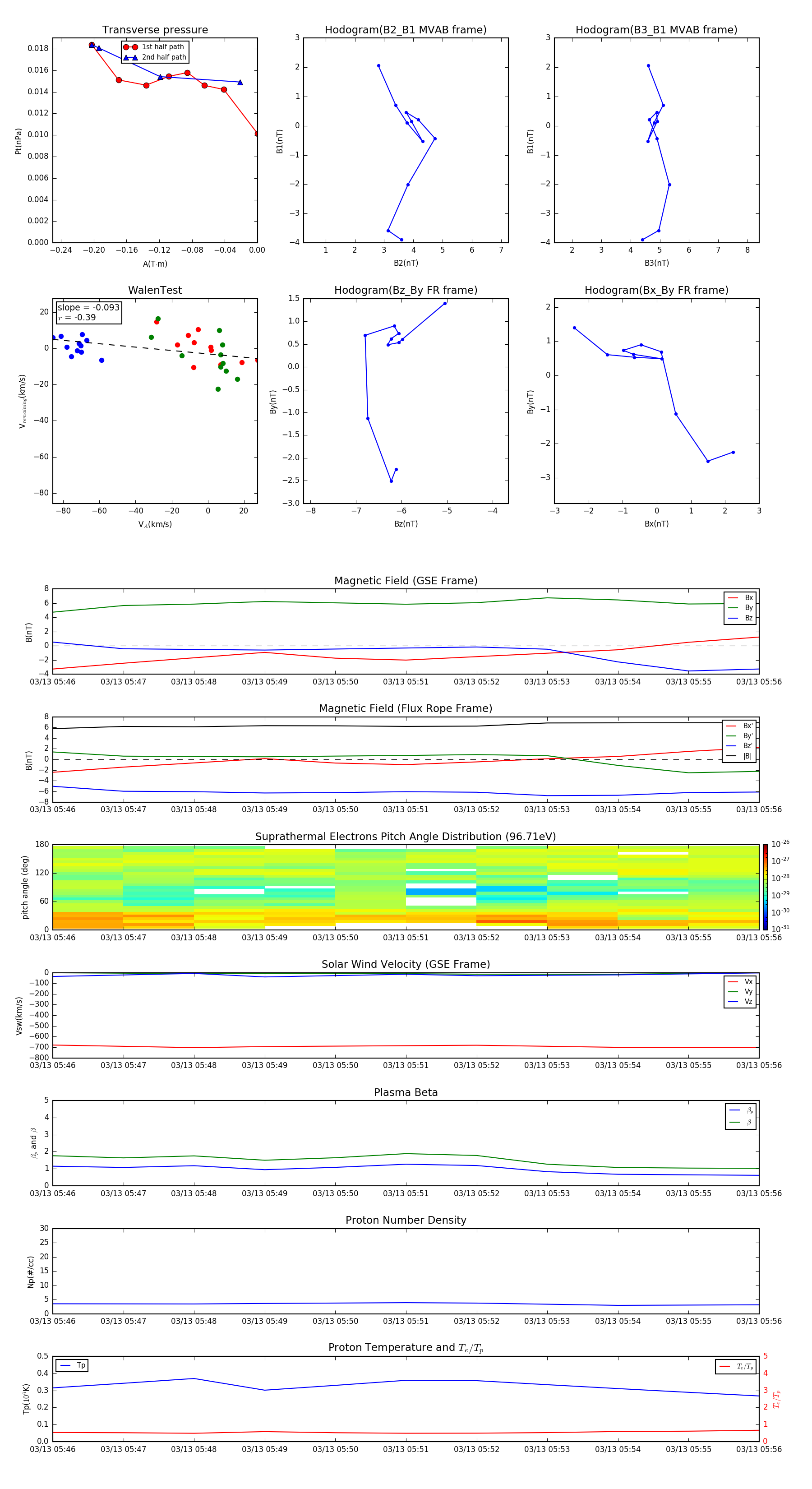The image size is (812, 1489).
Task: Click the 'Solar Wind Velocity (GSE Frame)' title
Action: coord(406,965)
